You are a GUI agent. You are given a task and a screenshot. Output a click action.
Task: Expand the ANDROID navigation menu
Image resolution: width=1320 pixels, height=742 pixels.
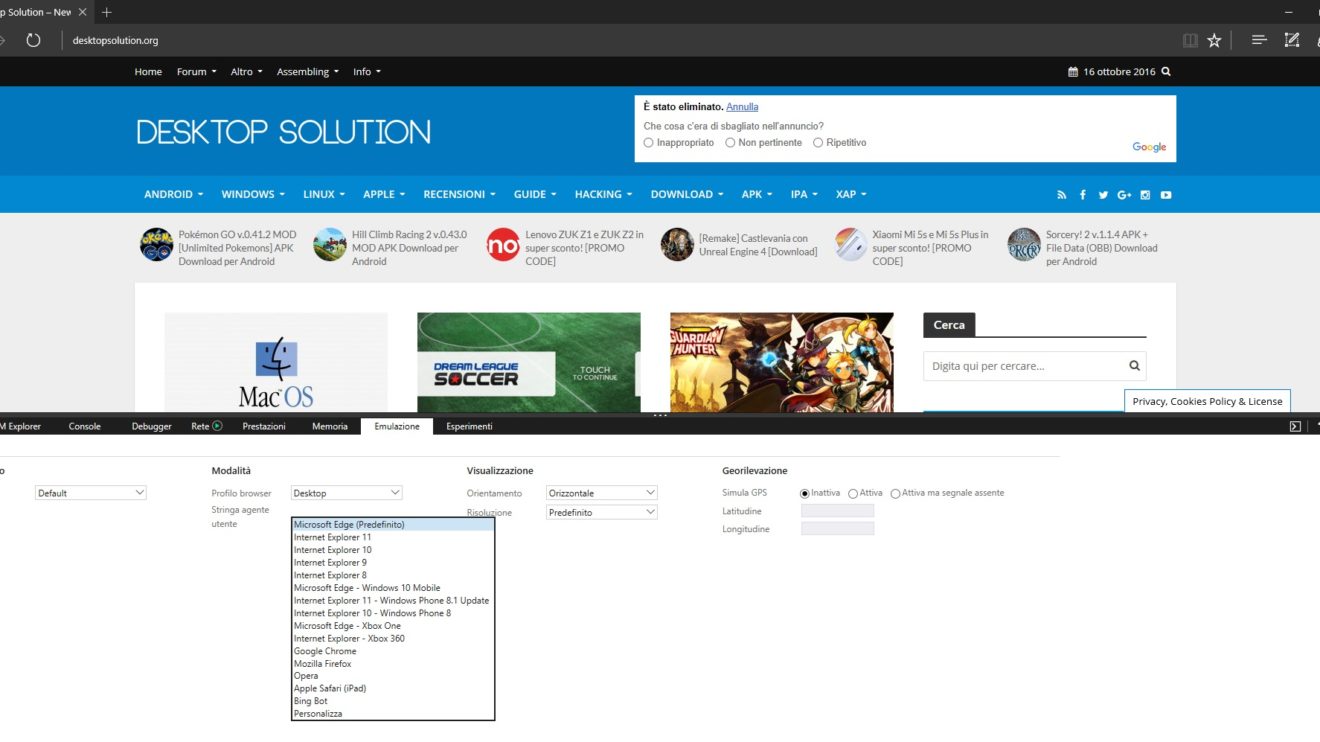pos(173,194)
